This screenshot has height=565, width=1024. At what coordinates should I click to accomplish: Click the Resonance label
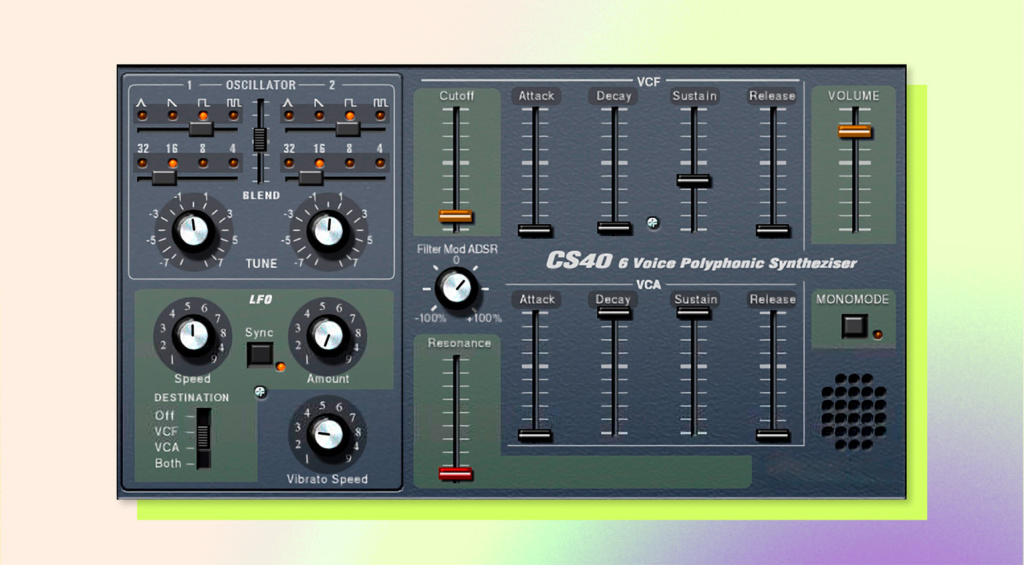pos(459,343)
